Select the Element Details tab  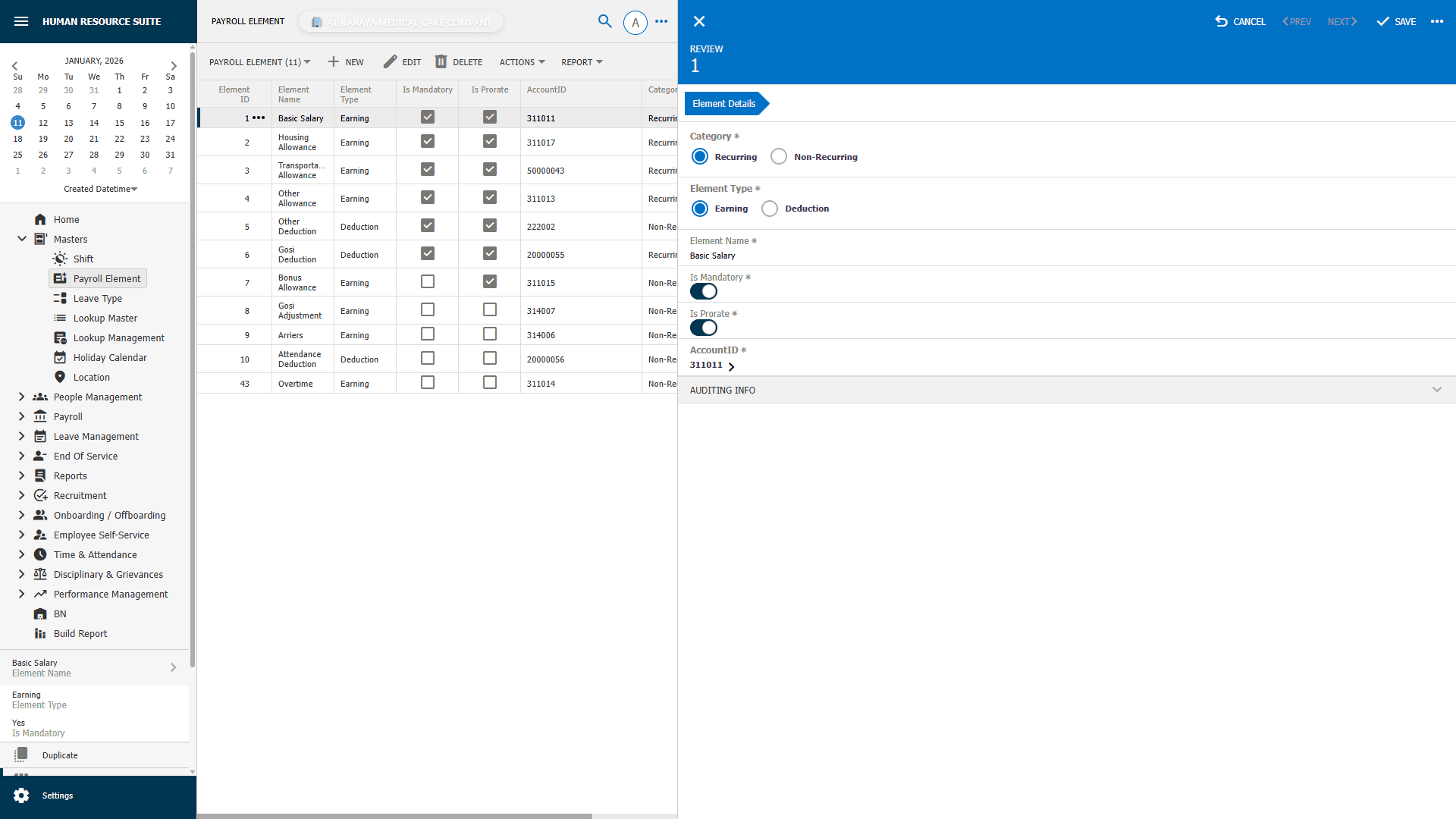click(x=723, y=103)
